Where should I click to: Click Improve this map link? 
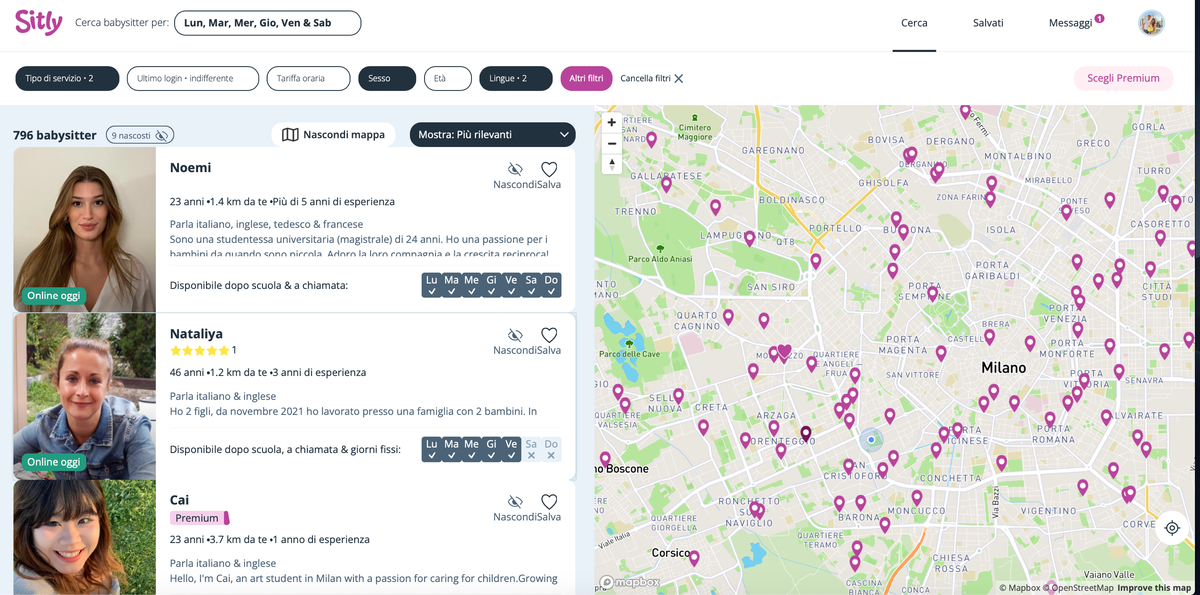[x=1154, y=588]
